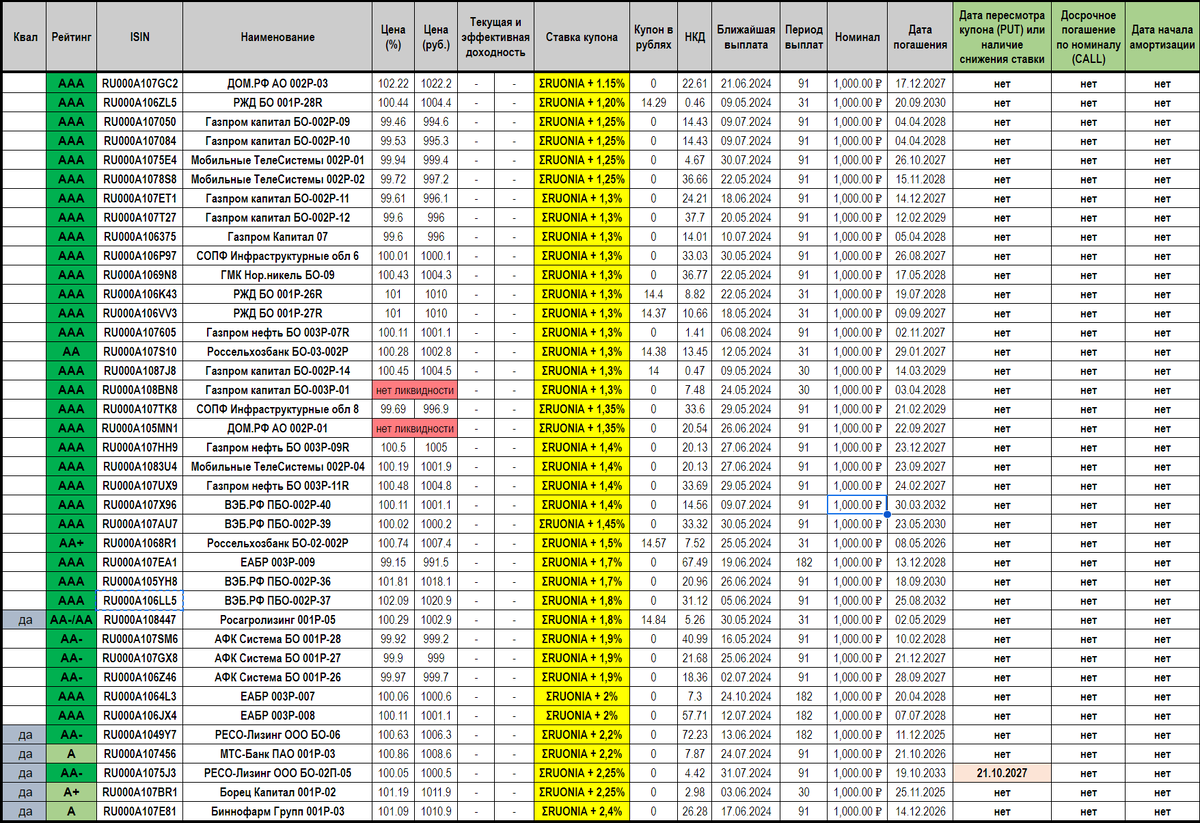
Task: Click the 'Цена (руб.)' header cell
Action: click(x=436, y=37)
